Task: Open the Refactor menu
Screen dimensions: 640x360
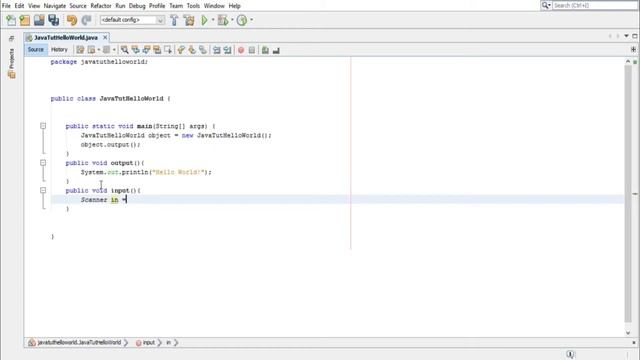Action: point(101,6)
